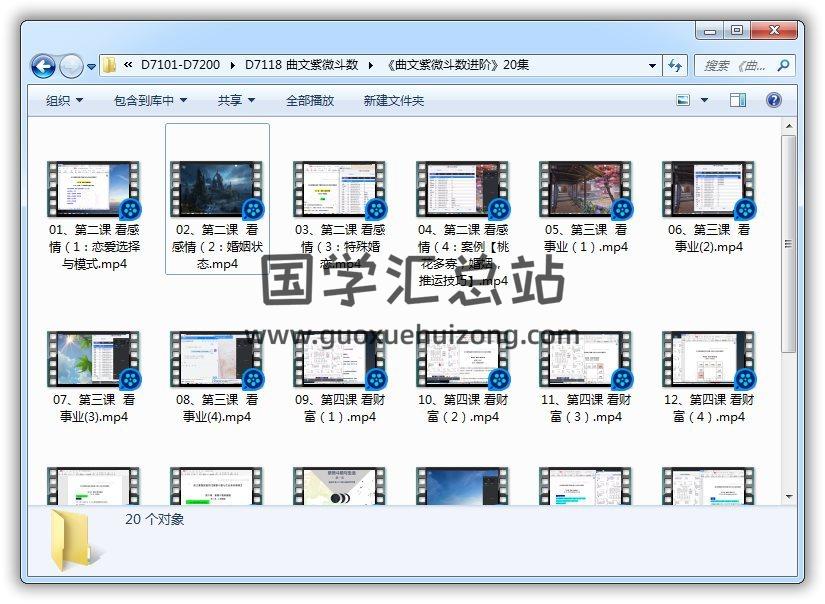This screenshot has width=825, height=604.
Task: Click the search magnifier icon
Action: coord(783,66)
